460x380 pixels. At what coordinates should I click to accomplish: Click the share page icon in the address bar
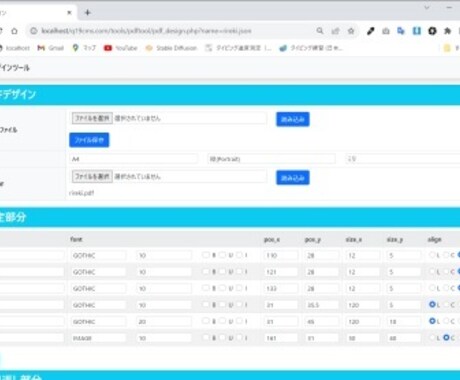(335, 31)
